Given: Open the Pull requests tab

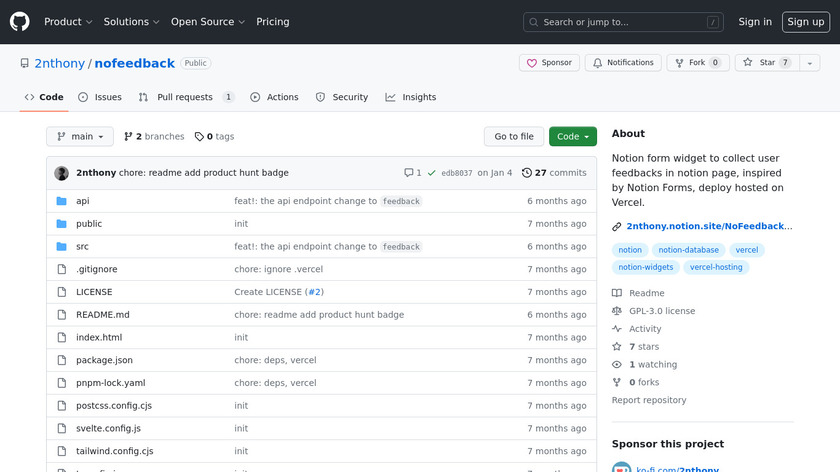Looking at the screenshot, I should [x=186, y=97].
